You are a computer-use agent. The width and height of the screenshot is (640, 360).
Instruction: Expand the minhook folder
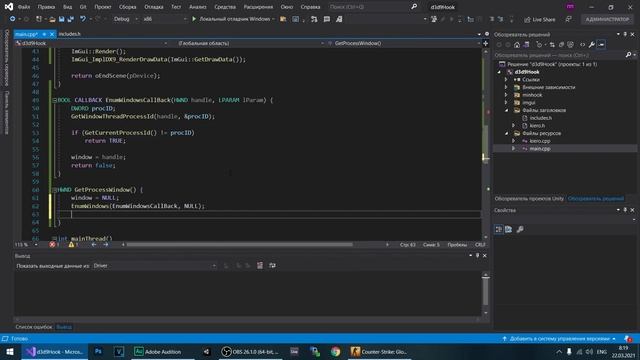(506, 95)
